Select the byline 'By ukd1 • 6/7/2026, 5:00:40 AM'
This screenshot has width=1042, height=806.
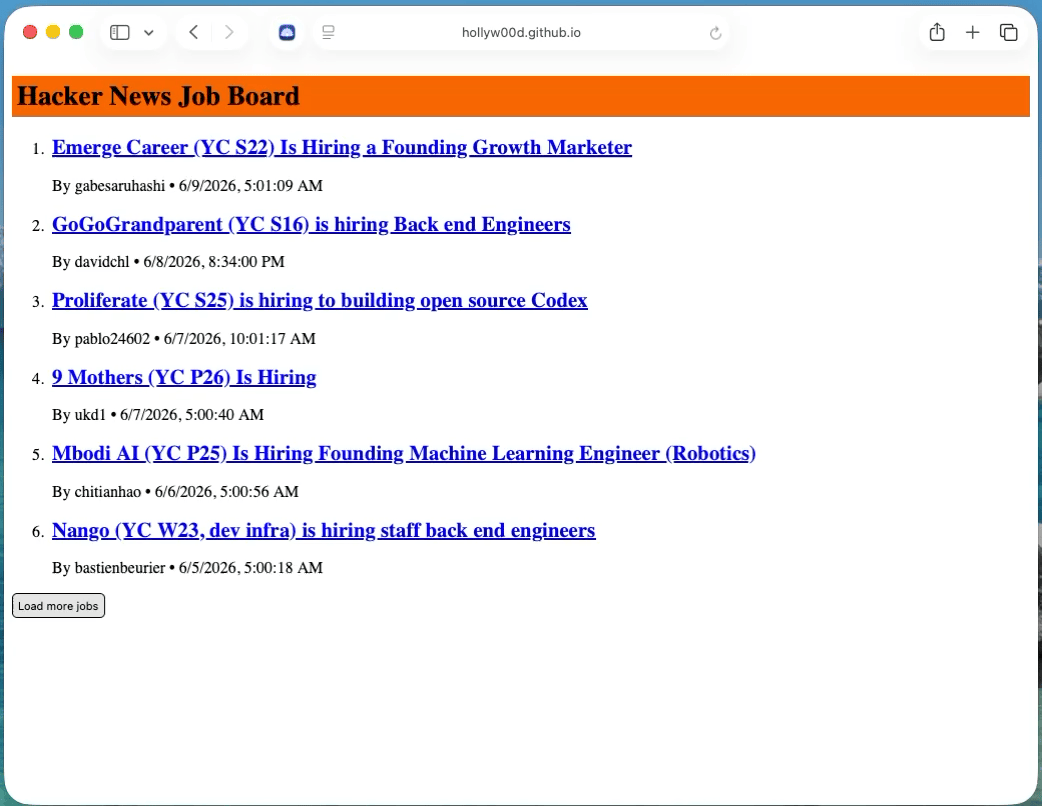click(157, 415)
